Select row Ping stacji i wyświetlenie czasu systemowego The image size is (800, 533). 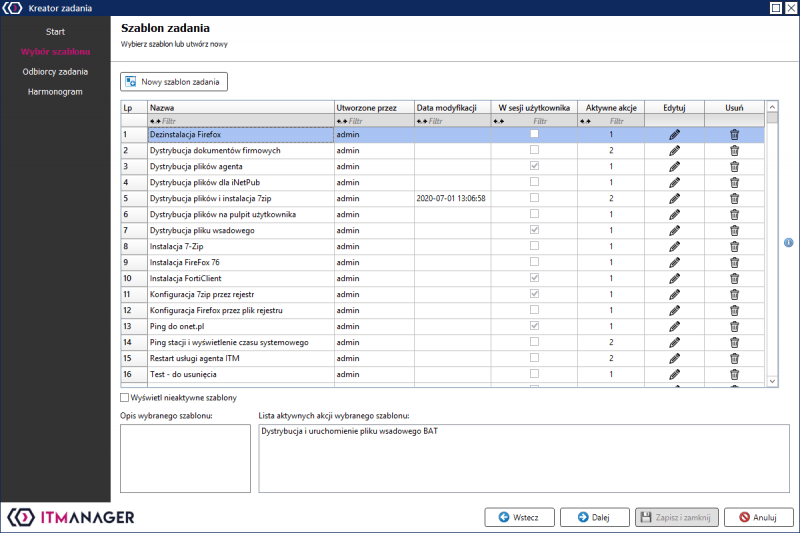pyautogui.click(x=442, y=342)
